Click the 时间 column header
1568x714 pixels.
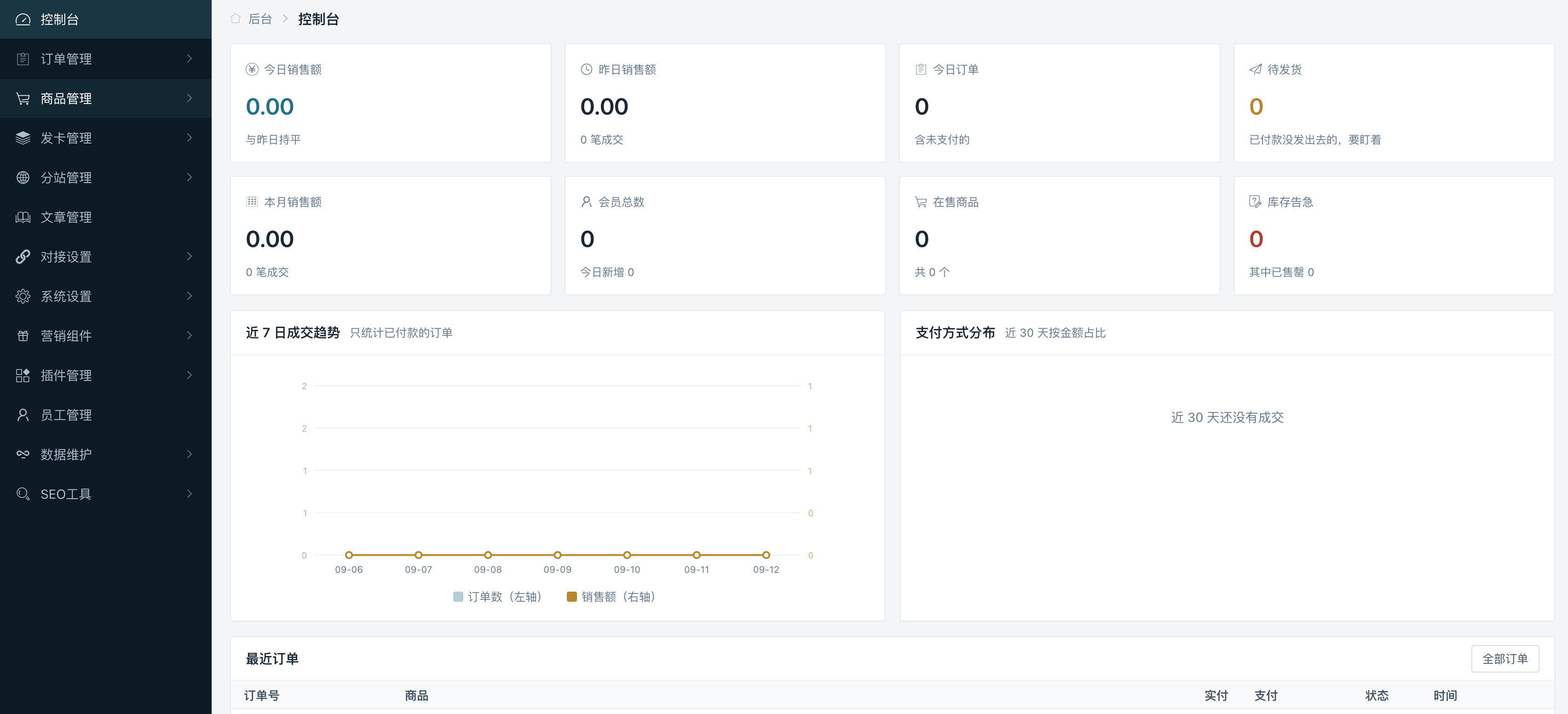pos(1445,695)
